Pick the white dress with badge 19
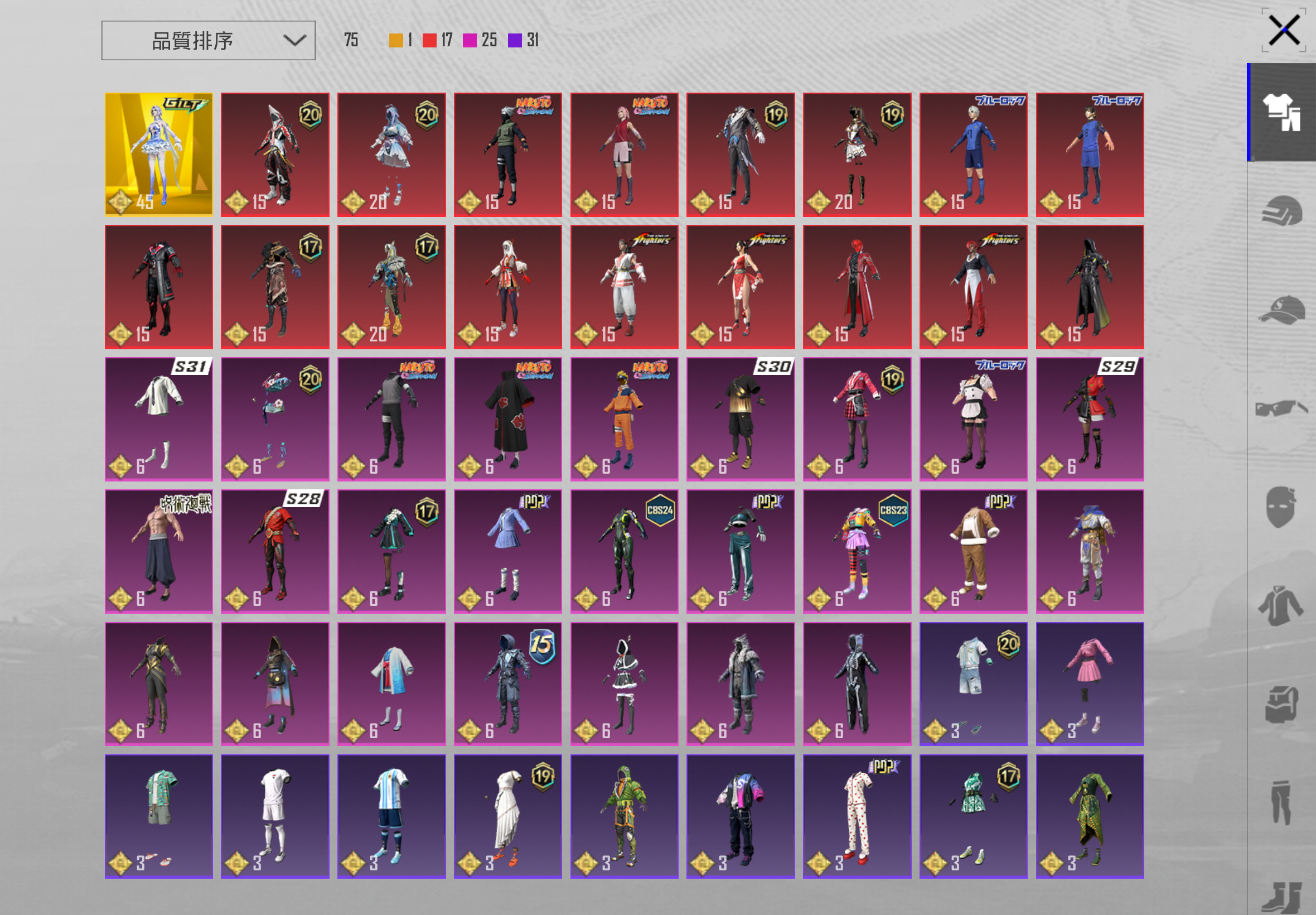 [507, 816]
